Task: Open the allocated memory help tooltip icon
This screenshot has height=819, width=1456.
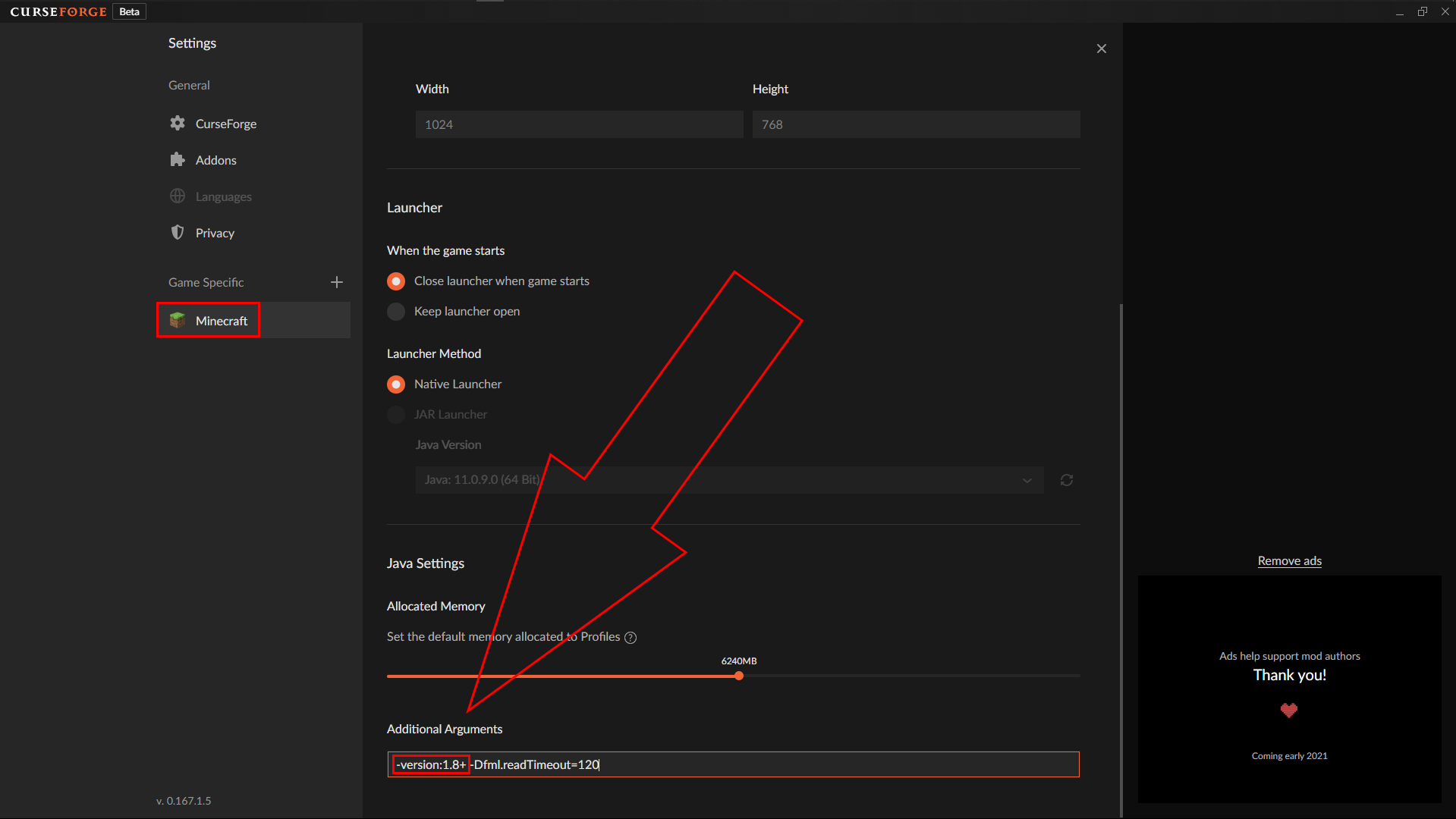Action: coord(631,638)
